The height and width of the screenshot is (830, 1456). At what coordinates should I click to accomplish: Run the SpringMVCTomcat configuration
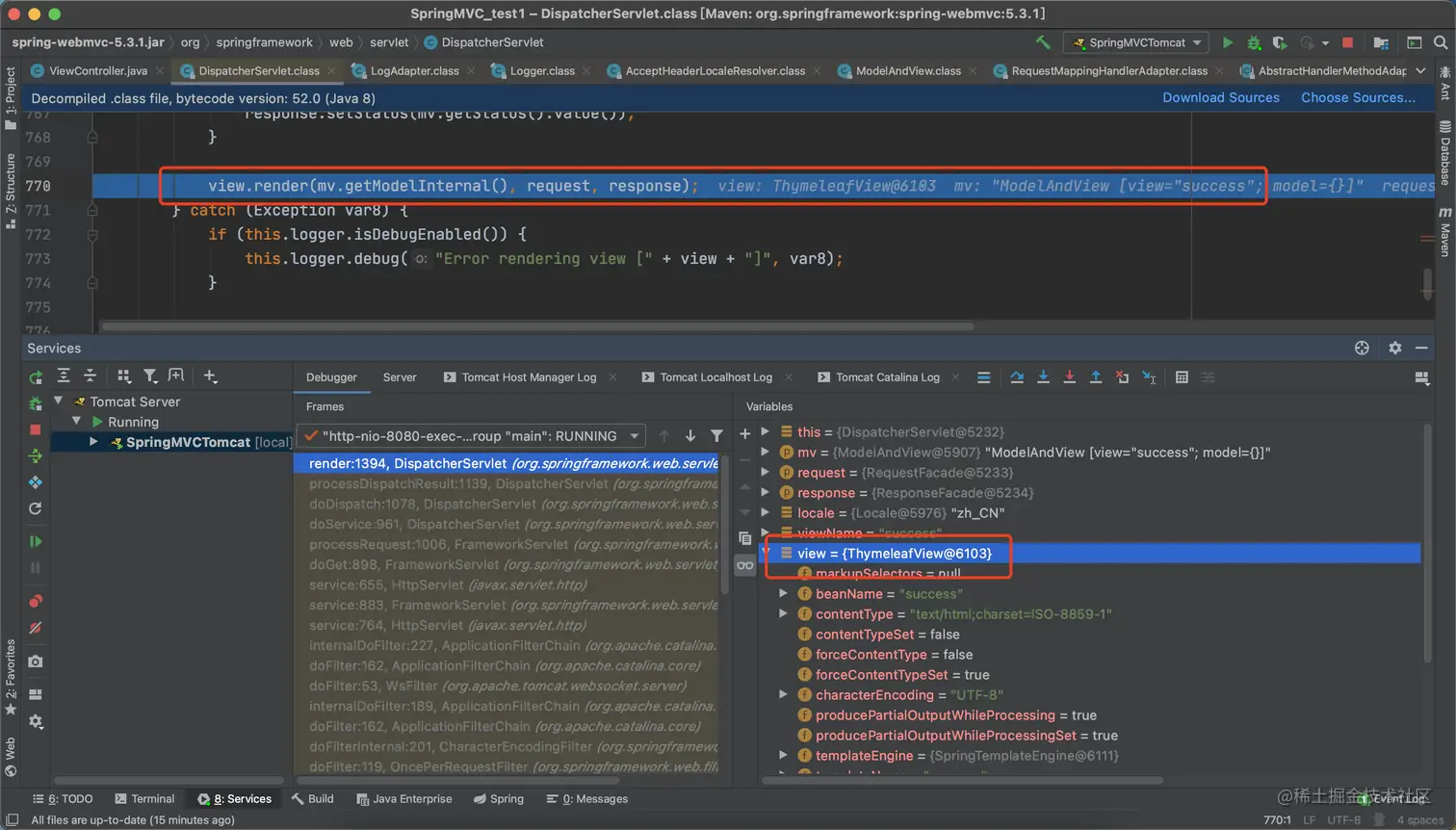1227,42
